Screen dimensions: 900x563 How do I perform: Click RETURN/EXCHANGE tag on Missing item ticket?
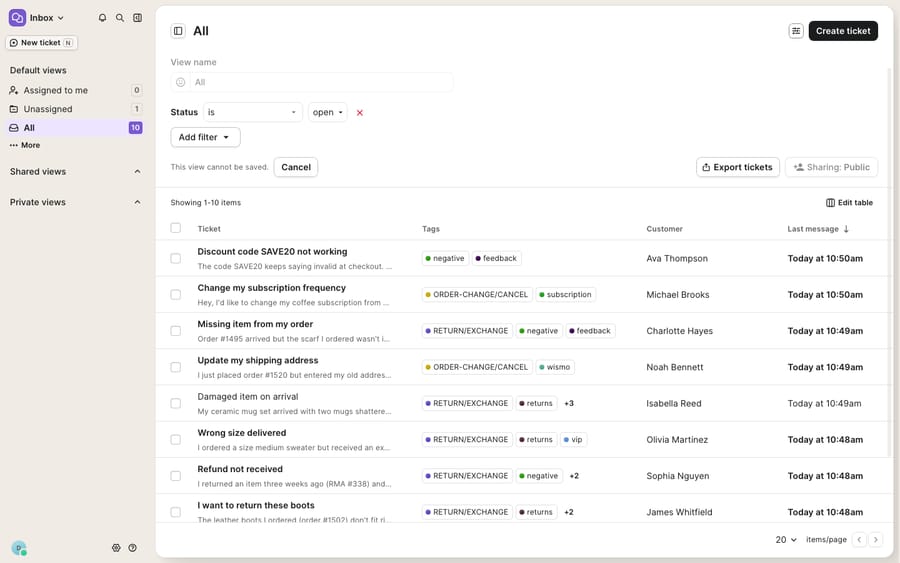[467, 331]
